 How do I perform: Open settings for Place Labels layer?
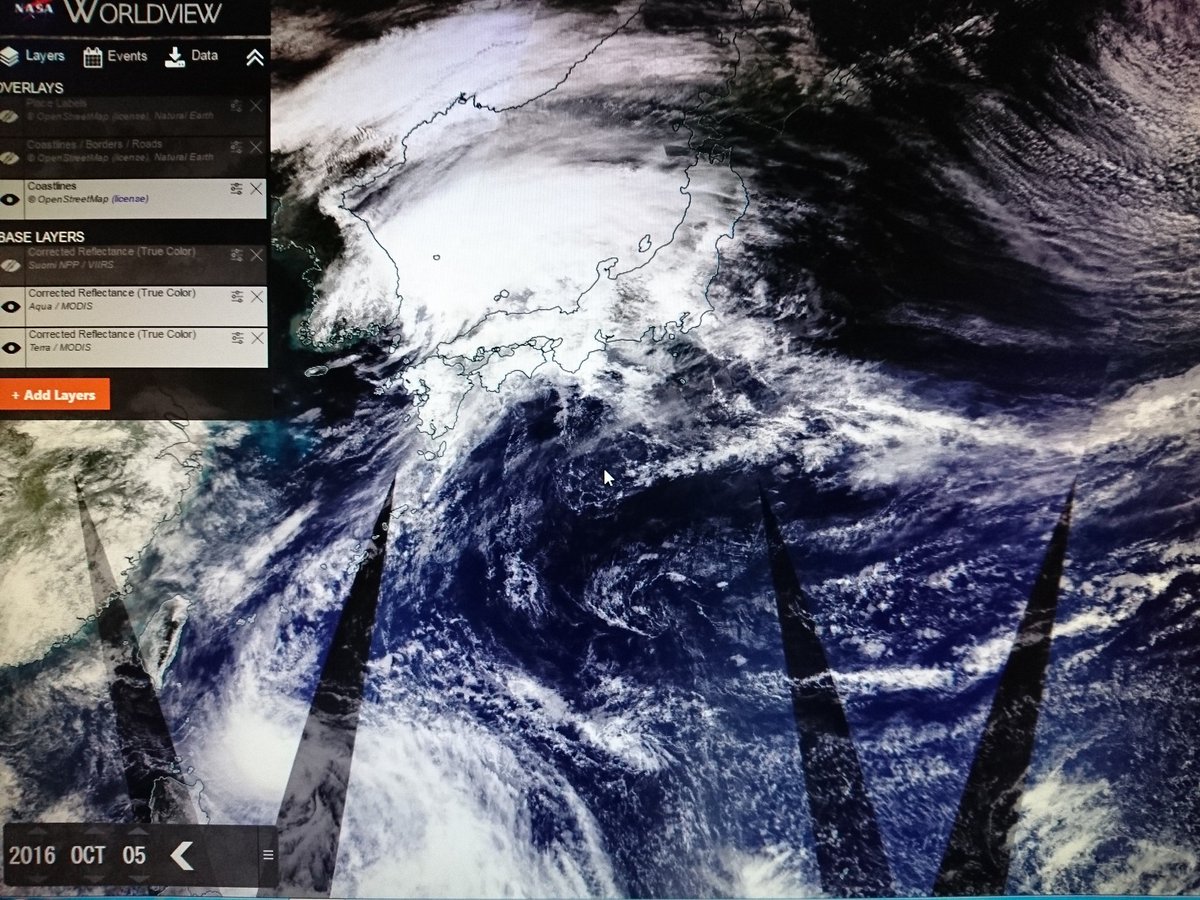click(x=236, y=105)
